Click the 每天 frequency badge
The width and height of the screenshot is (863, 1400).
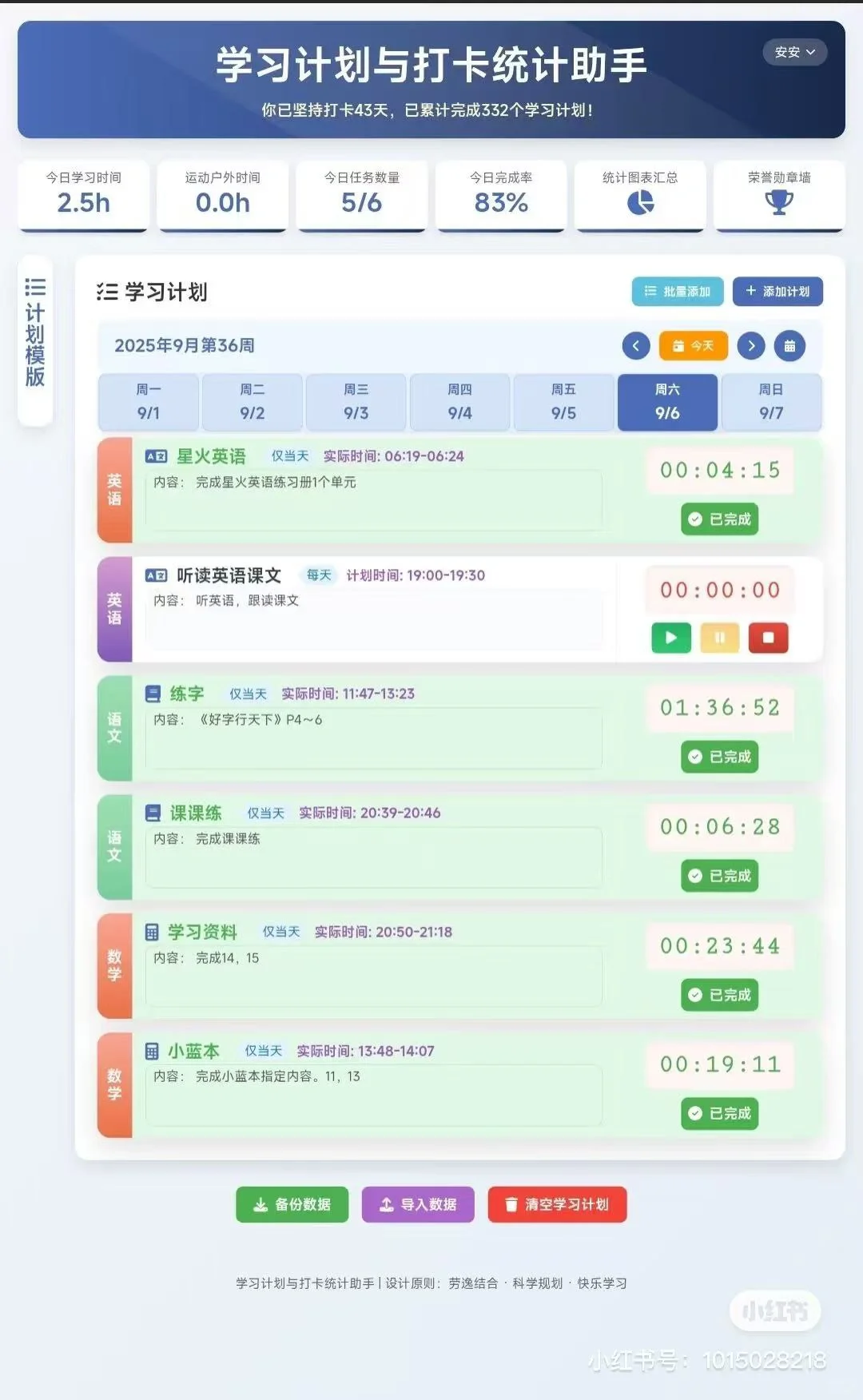(319, 575)
